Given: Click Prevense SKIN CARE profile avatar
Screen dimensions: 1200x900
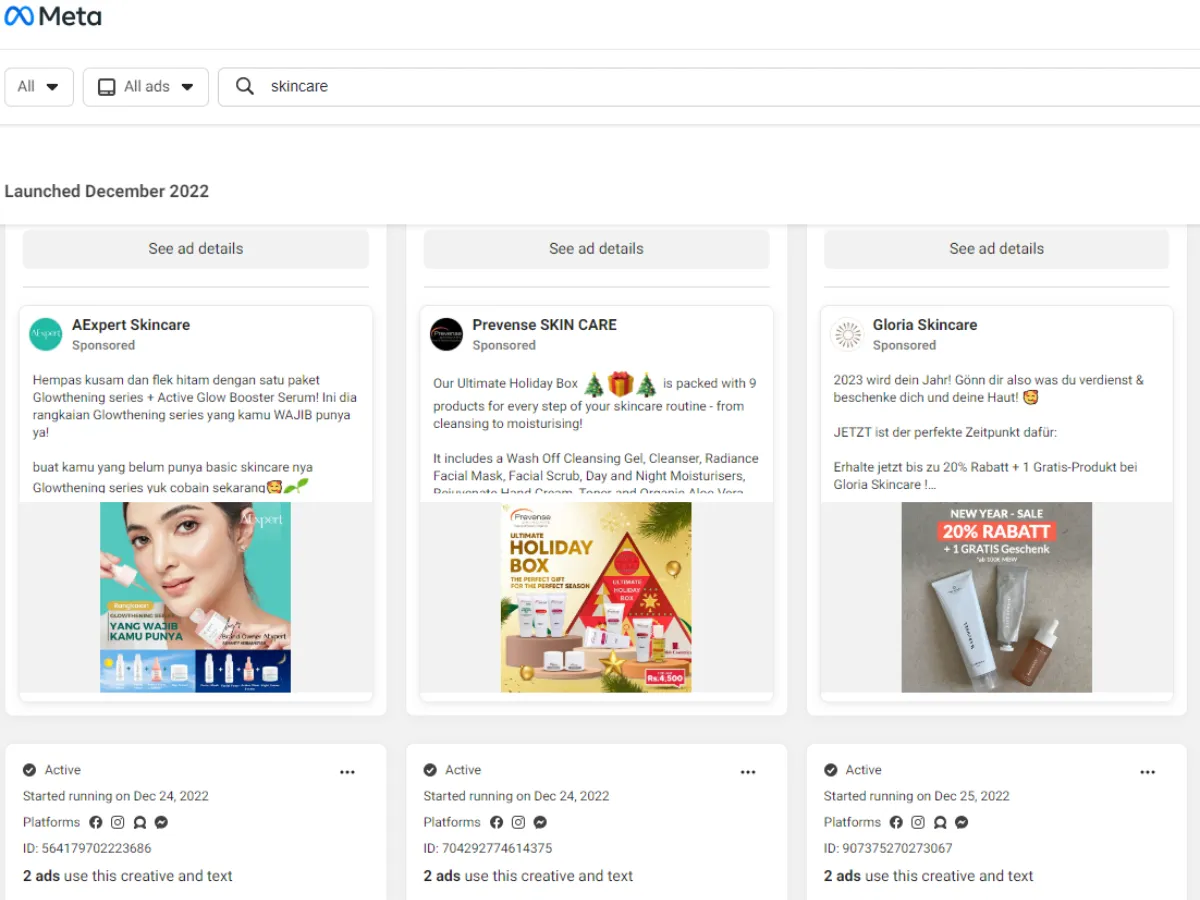Looking at the screenshot, I should click(x=446, y=334).
